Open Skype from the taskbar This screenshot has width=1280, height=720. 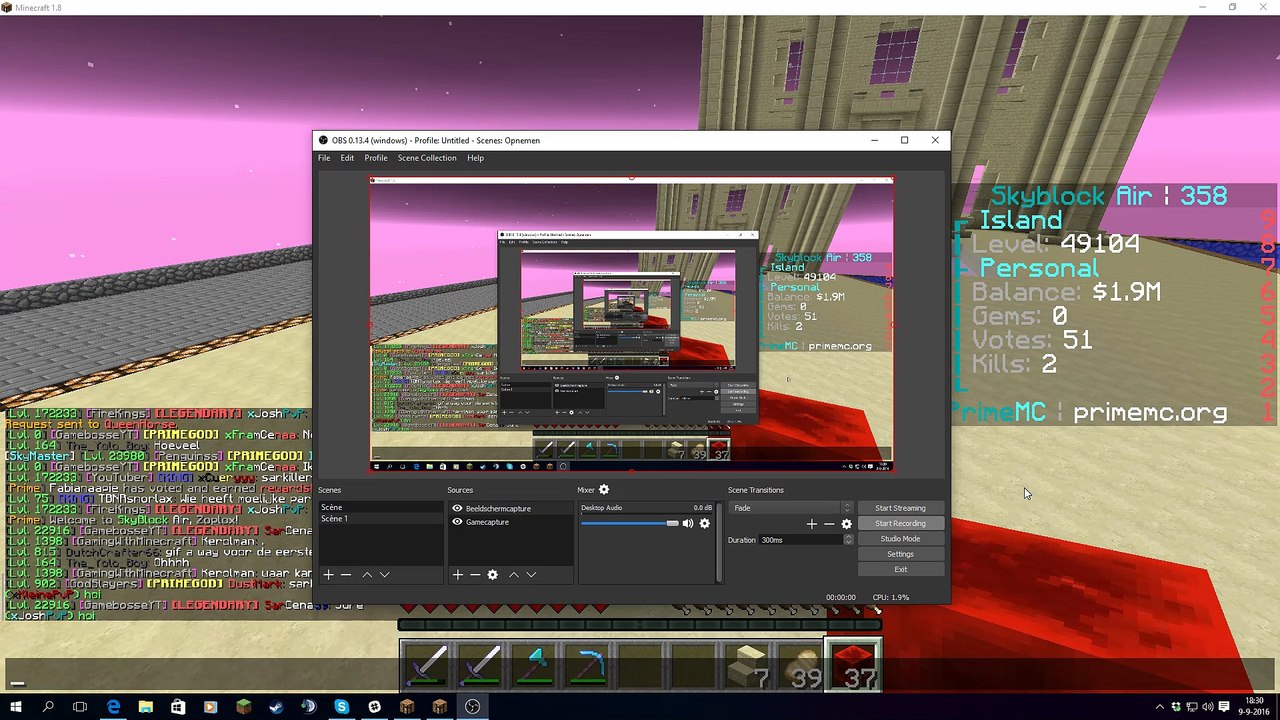[341, 707]
